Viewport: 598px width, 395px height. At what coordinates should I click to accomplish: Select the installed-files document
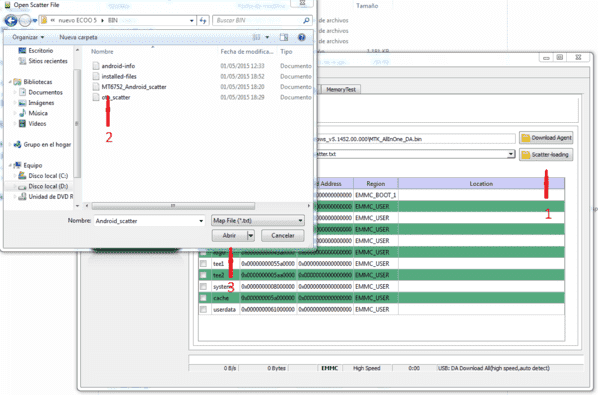[119, 76]
